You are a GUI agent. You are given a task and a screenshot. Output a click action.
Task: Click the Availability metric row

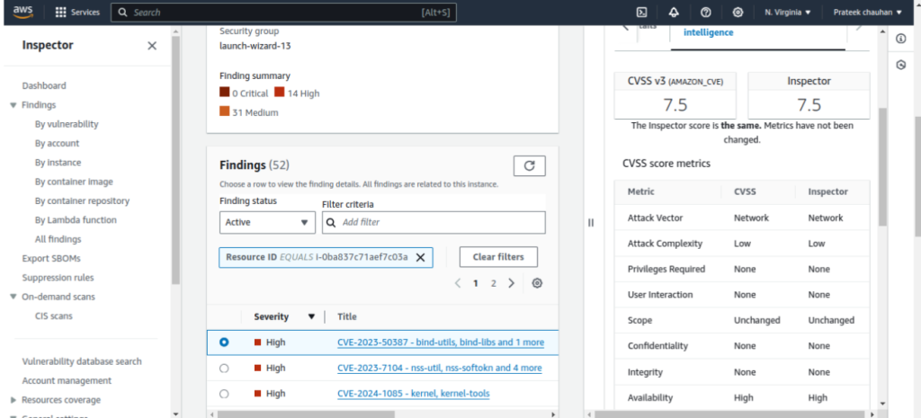click(x=742, y=398)
